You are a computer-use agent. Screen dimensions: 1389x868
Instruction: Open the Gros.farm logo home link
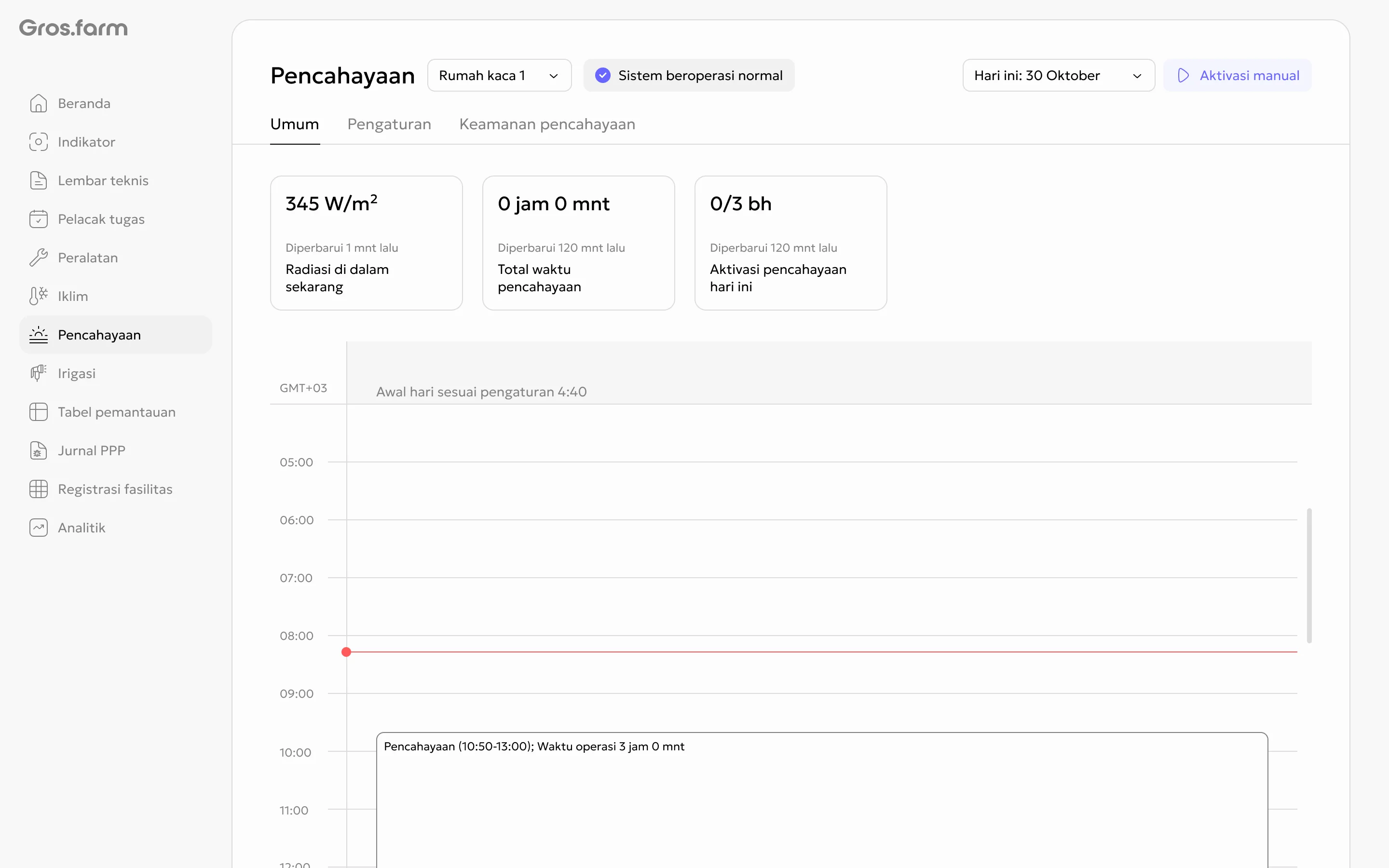73,27
